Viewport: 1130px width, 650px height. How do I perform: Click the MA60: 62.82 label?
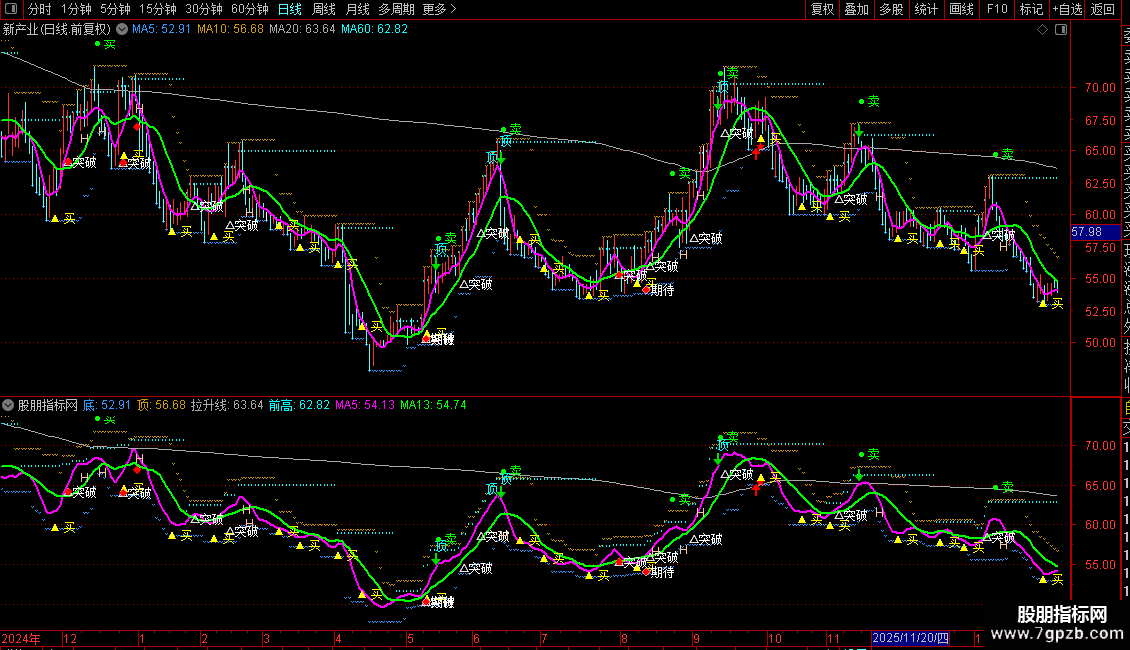pos(375,29)
